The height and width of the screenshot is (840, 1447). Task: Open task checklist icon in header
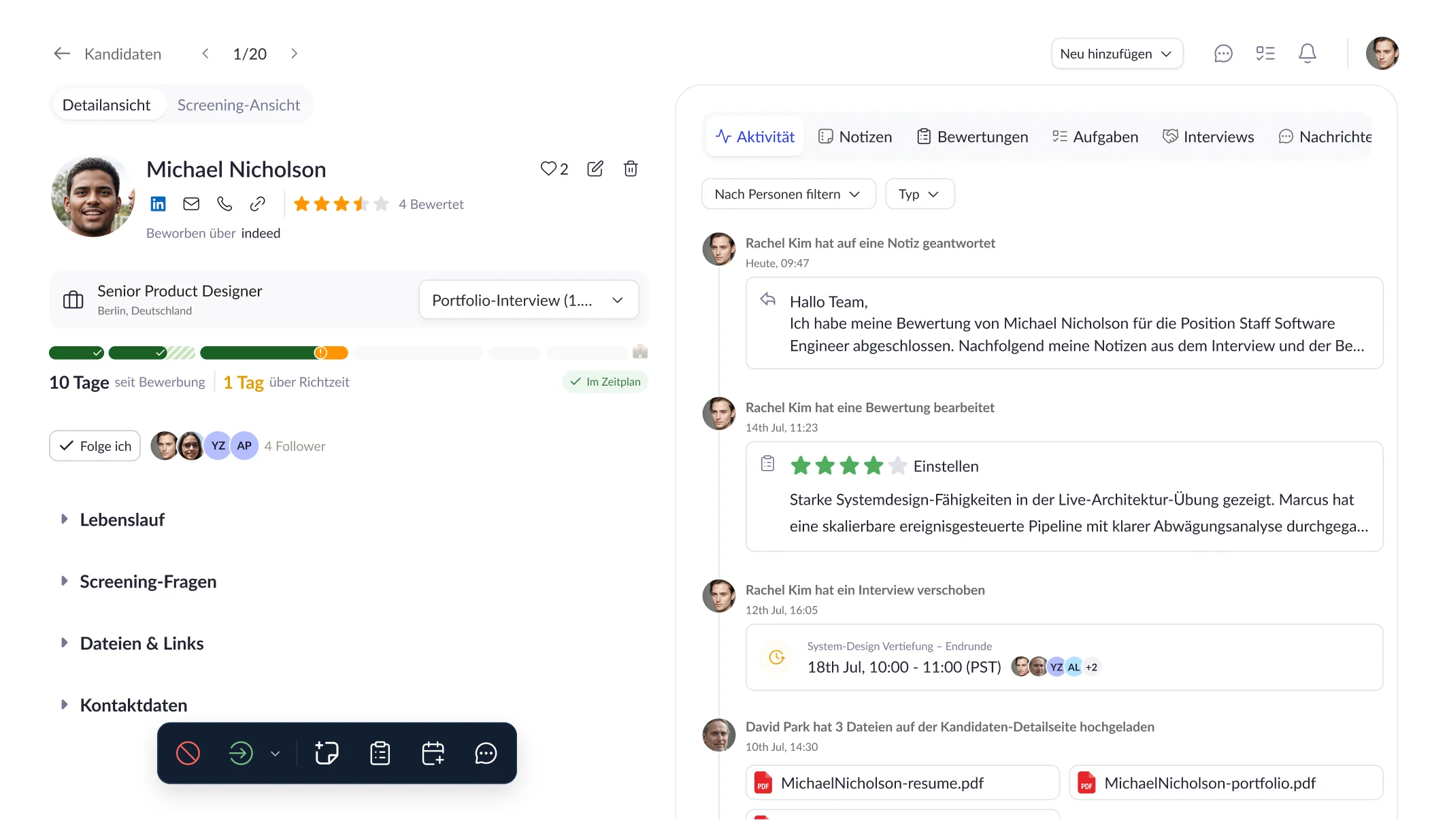point(1265,54)
